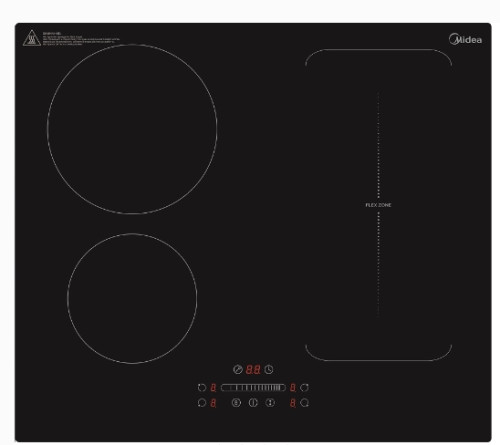Screen dimensions: 500x445
Task: Touch the power level slider bar
Action: tap(253, 387)
